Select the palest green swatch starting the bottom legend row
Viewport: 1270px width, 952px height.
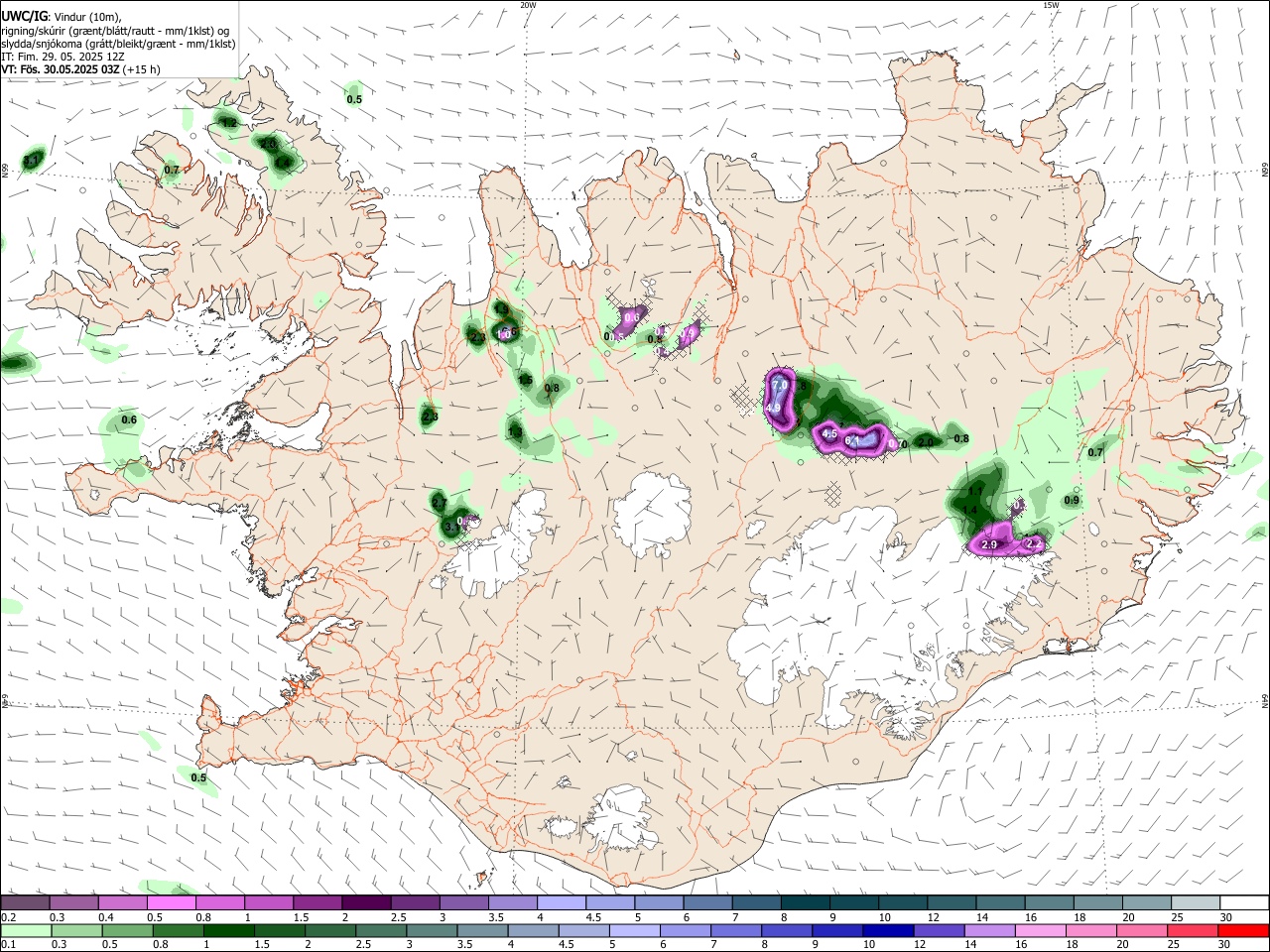pyautogui.click(x=25, y=930)
